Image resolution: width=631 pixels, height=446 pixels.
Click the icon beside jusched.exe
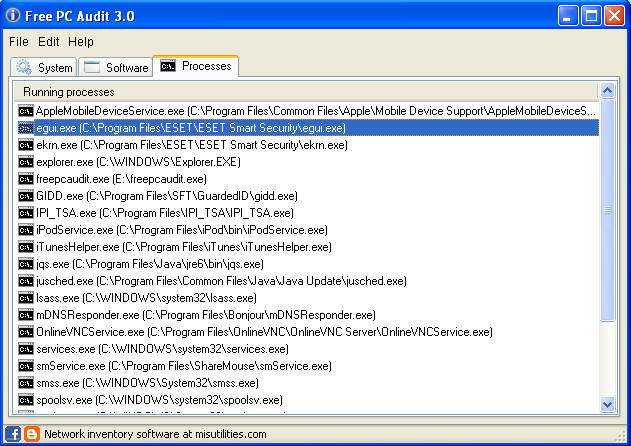pyautogui.click(x=26, y=281)
